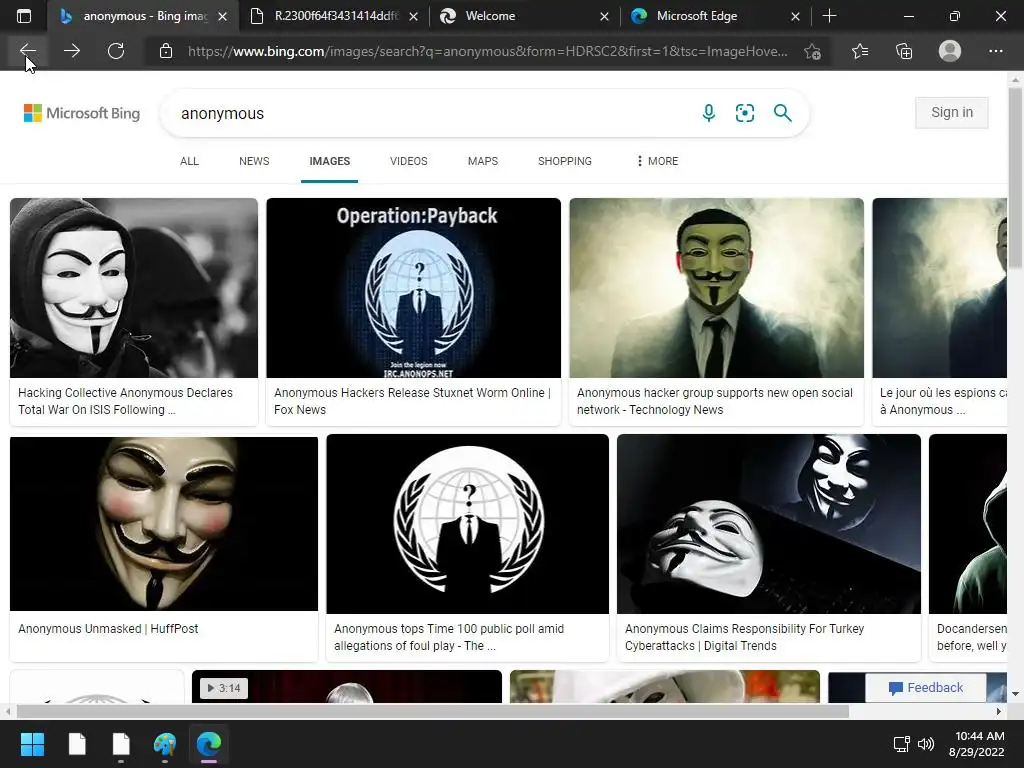Open the Favorites list icon
The image size is (1024, 768).
(860, 51)
